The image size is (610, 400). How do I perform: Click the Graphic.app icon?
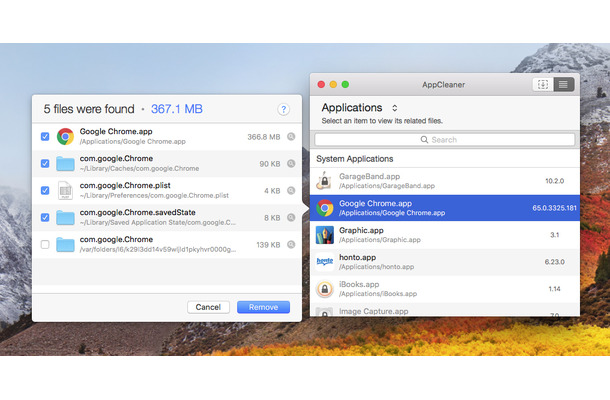(324, 235)
